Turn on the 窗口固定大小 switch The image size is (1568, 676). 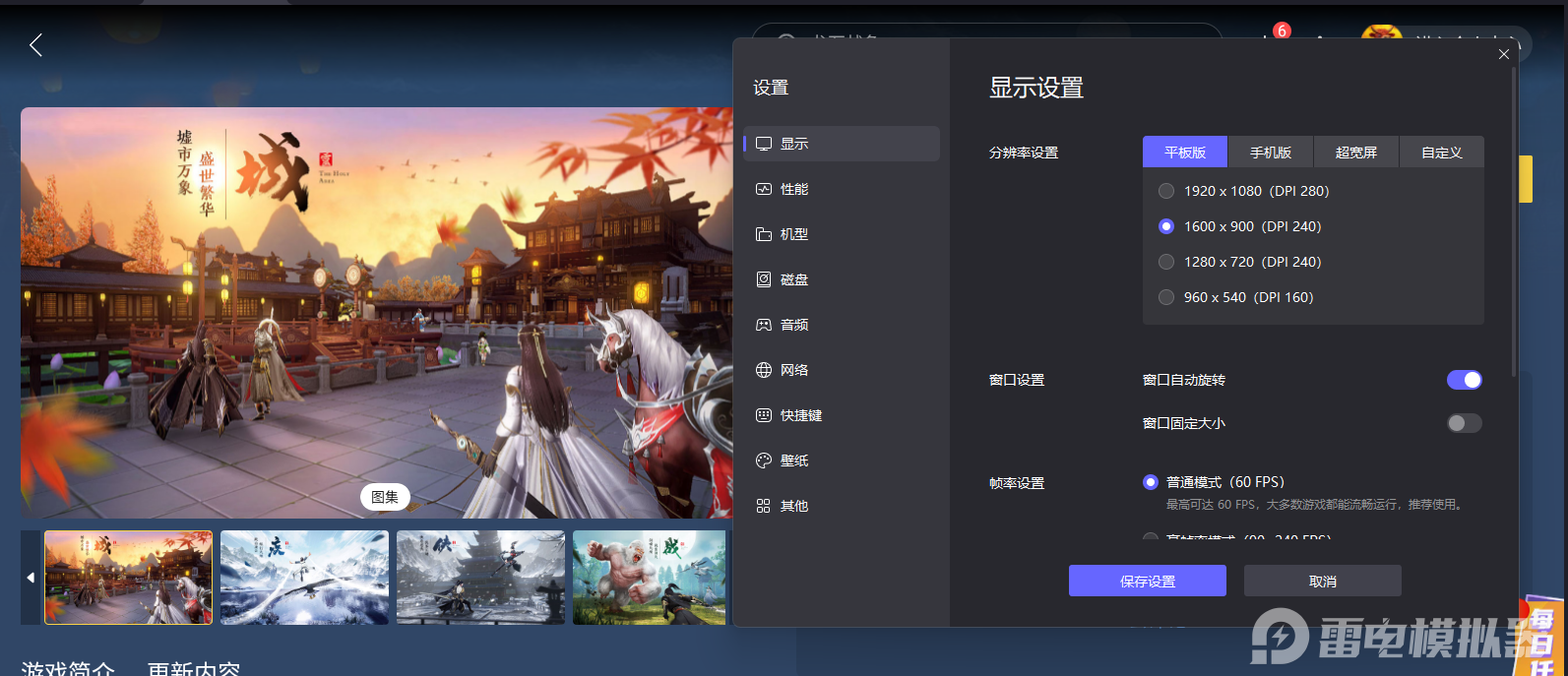1465,423
